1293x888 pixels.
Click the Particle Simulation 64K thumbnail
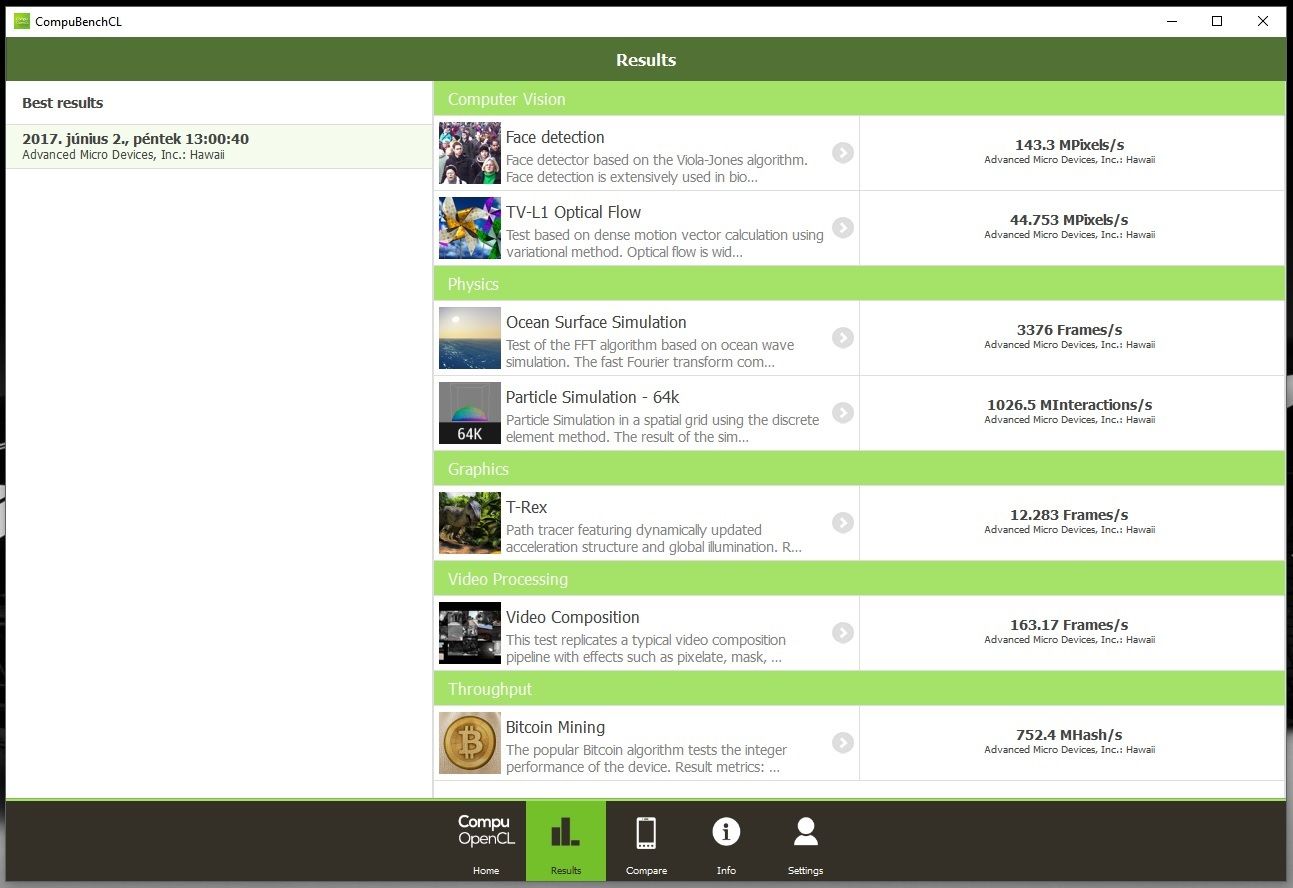click(470, 413)
